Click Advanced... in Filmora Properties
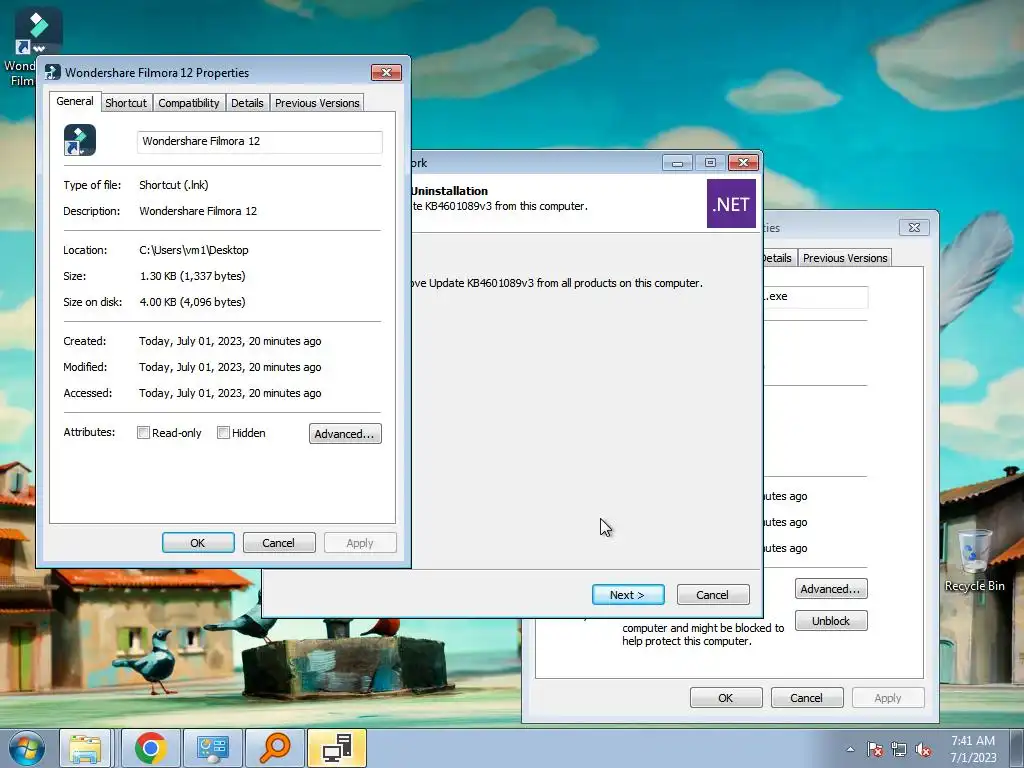The height and width of the screenshot is (768, 1024). click(345, 434)
